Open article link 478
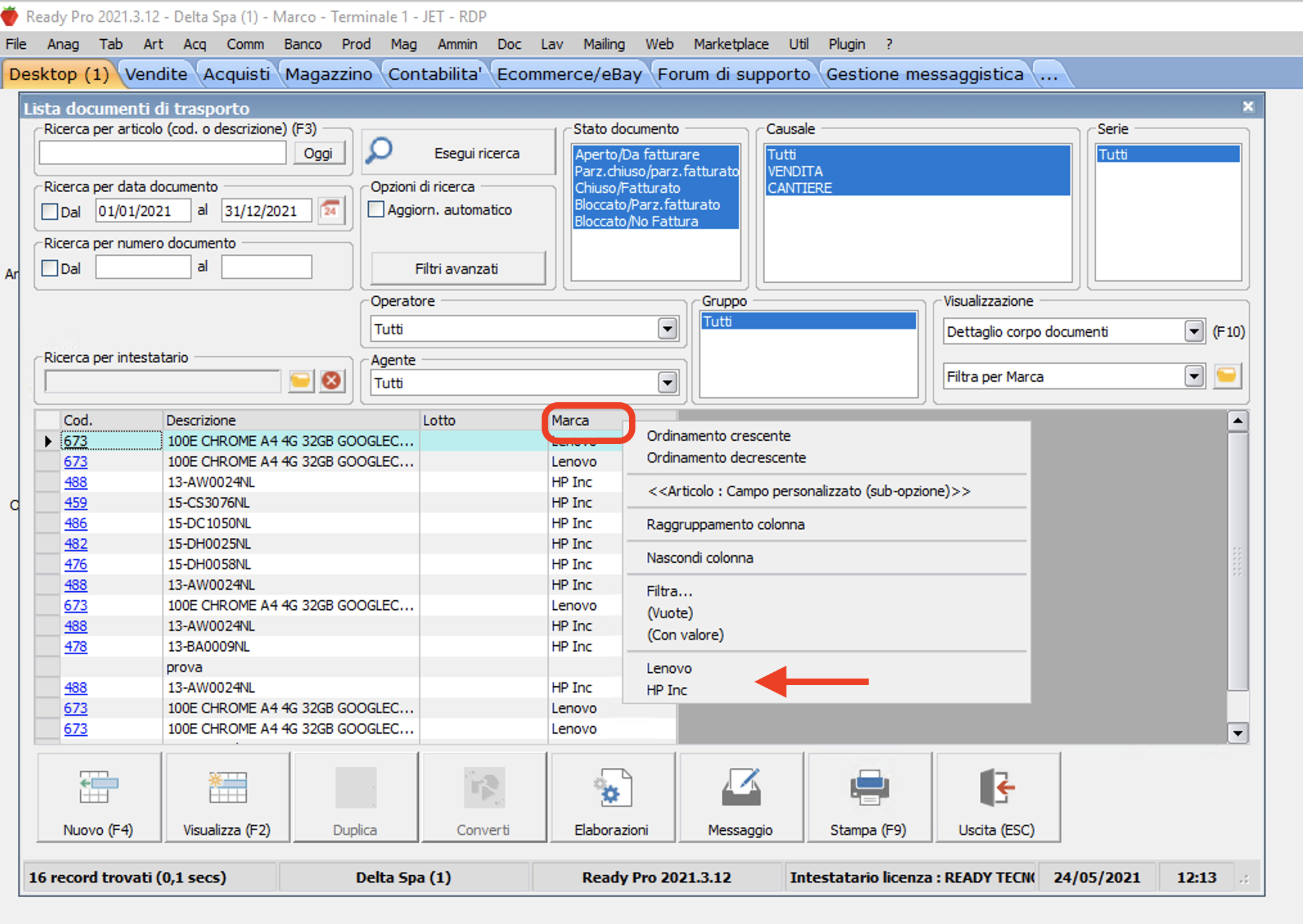This screenshot has height=924, width=1303. [x=75, y=646]
